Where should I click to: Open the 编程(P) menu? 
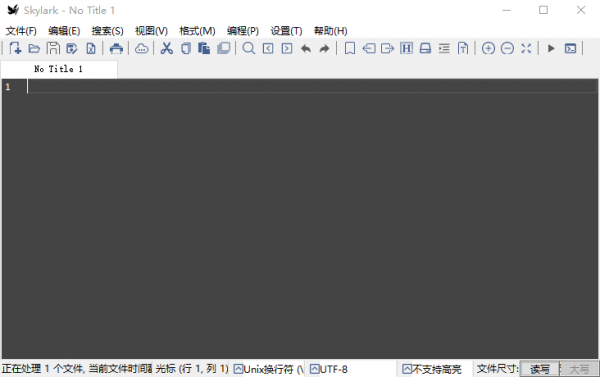(x=243, y=31)
